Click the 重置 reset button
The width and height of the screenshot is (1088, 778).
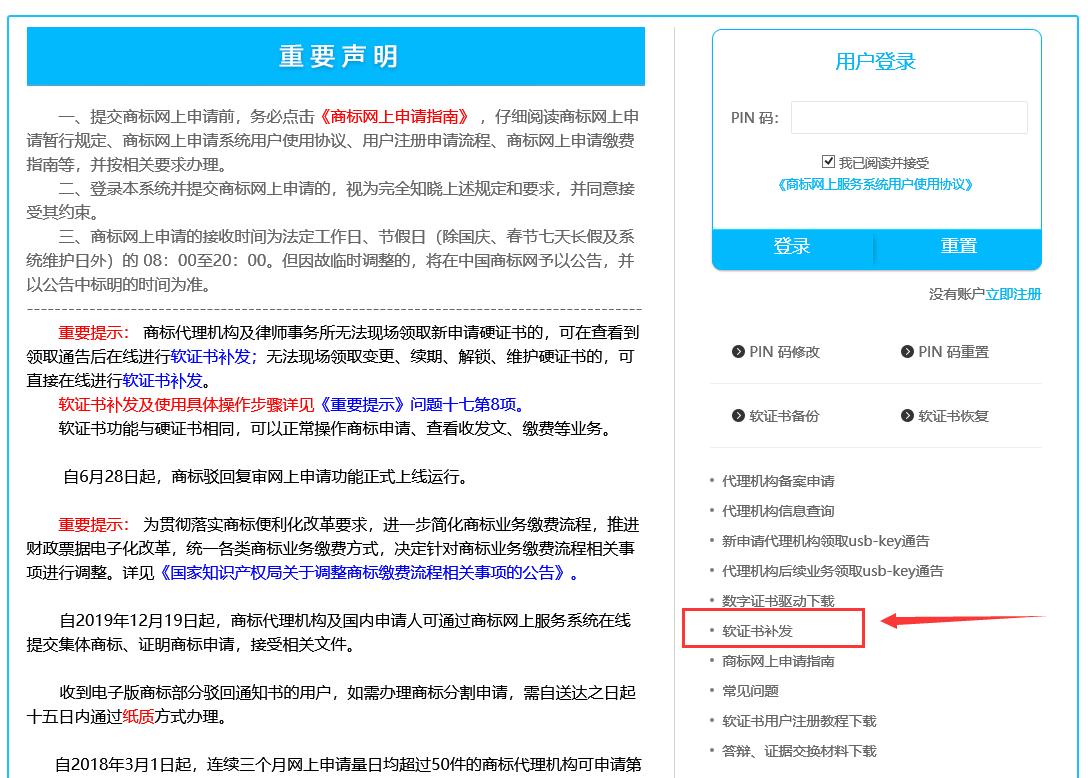pyautogui.click(x=958, y=246)
